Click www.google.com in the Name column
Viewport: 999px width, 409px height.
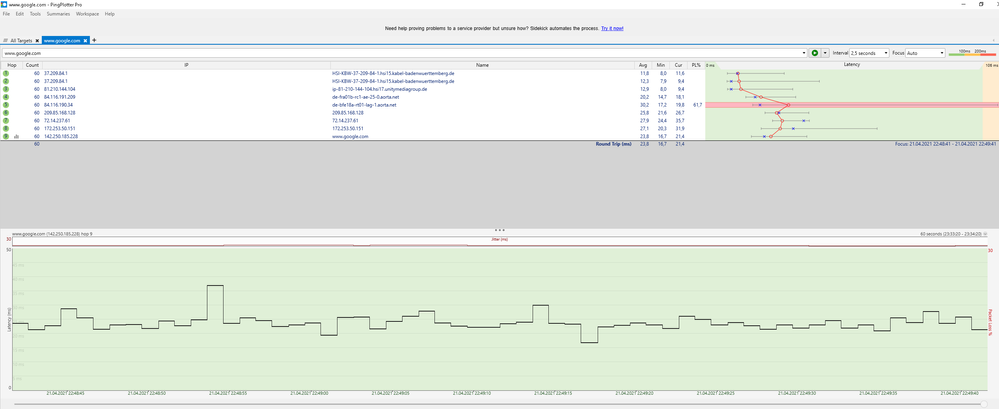[350, 136]
